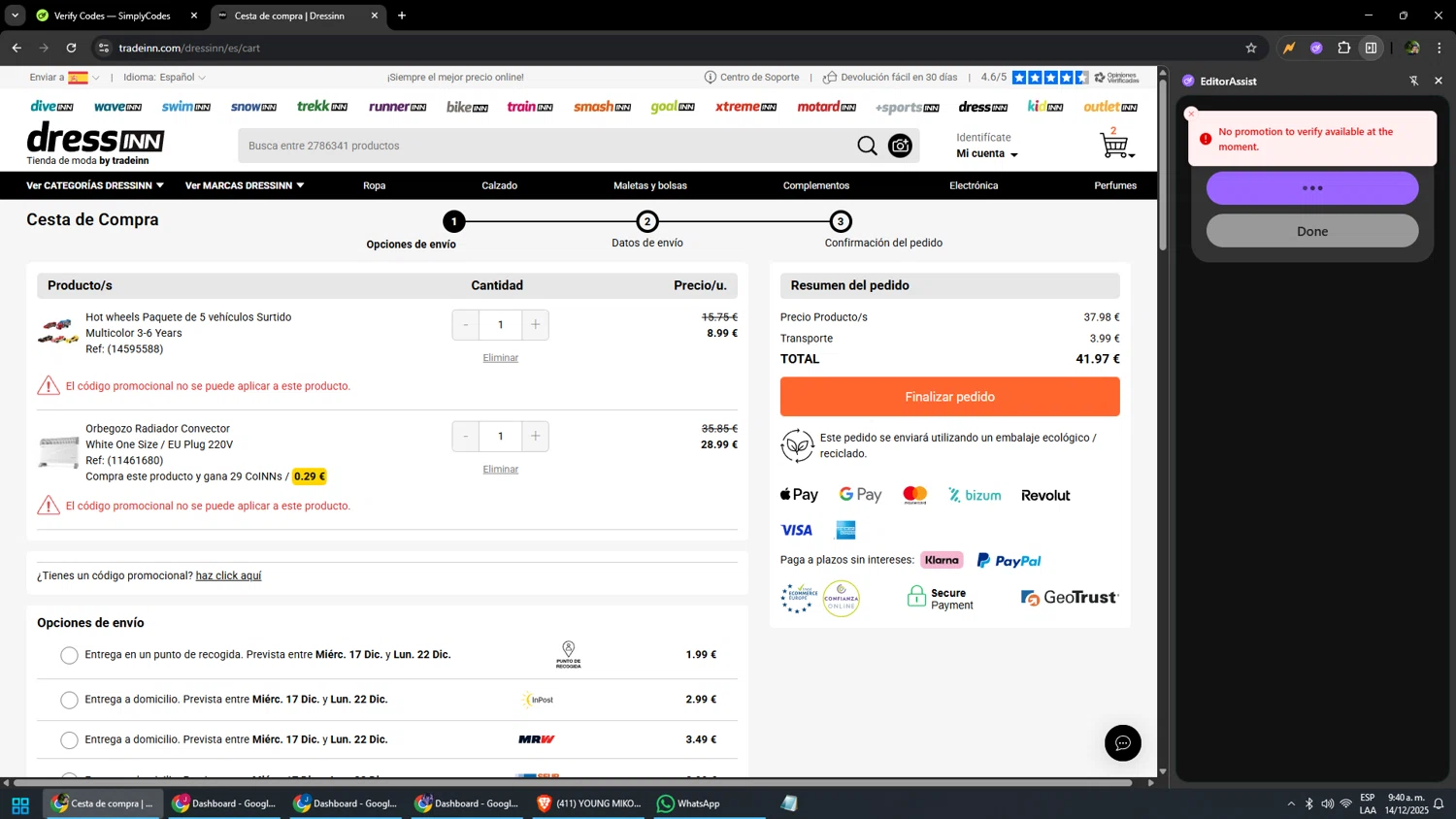Select pickup point delivery 1.99 €
This screenshot has width=1456, height=819.
point(69,656)
